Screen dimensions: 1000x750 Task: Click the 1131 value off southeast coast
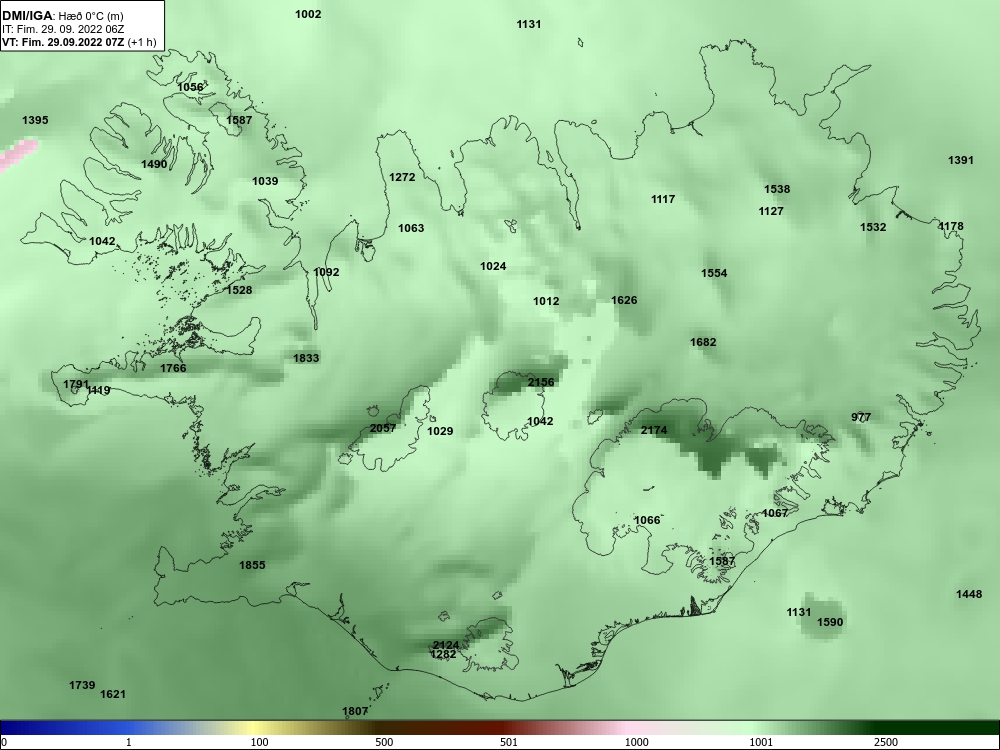(x=798, y=612)
